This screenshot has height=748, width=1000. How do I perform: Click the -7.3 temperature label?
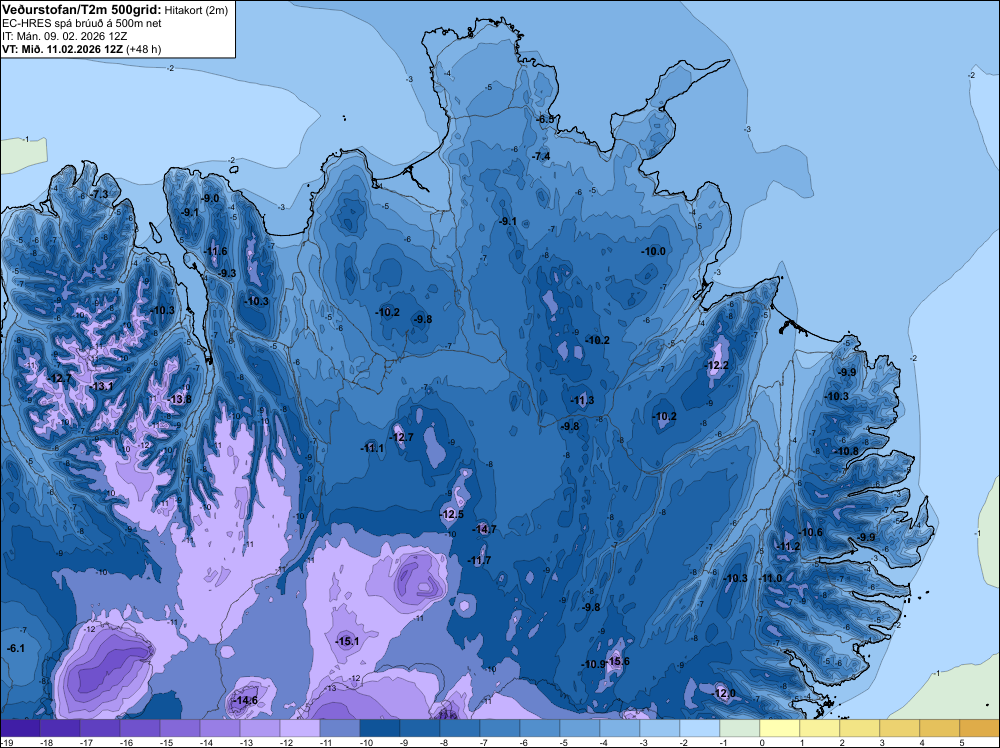99,194
